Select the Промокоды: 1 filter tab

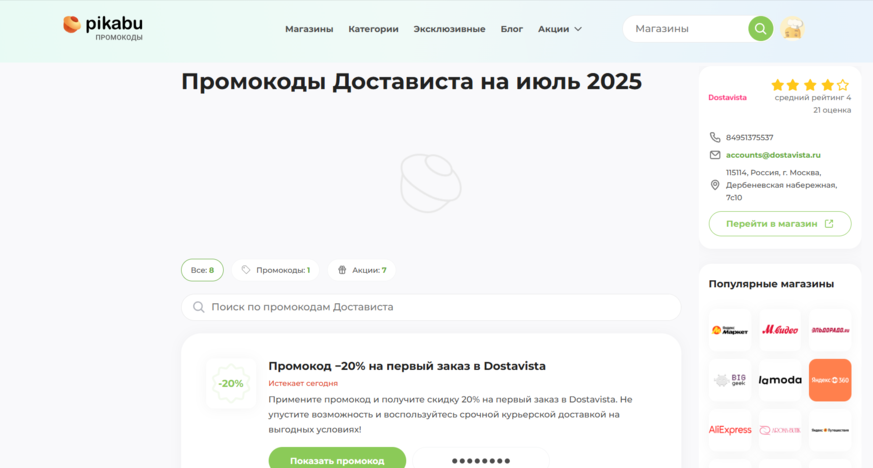[276, 270]
